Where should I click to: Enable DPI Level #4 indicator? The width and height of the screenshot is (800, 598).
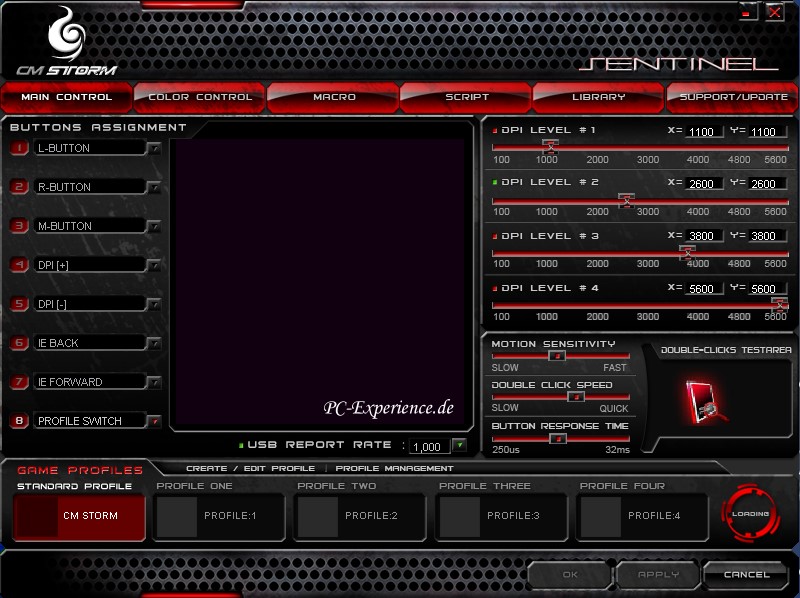[x=494, y=288]
